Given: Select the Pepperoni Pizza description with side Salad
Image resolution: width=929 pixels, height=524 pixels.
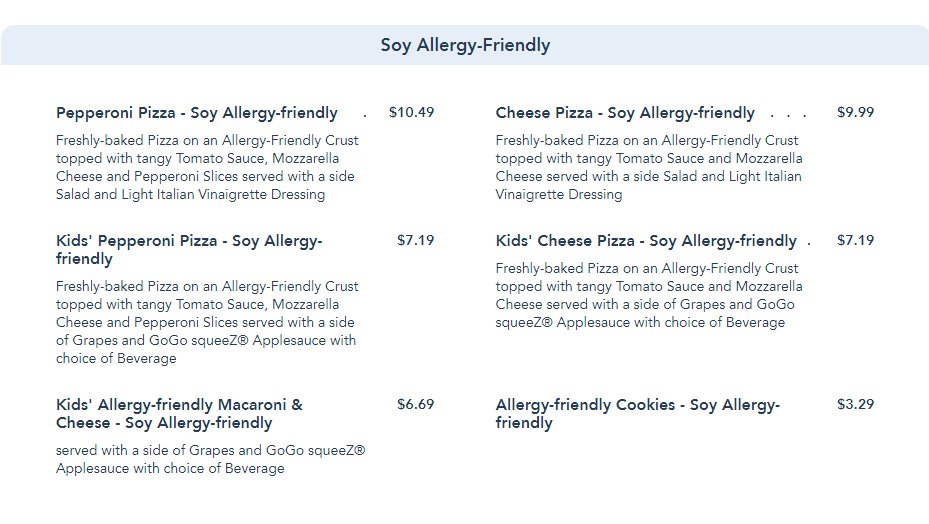Looking at the screenshot, I should coord(207,167).
